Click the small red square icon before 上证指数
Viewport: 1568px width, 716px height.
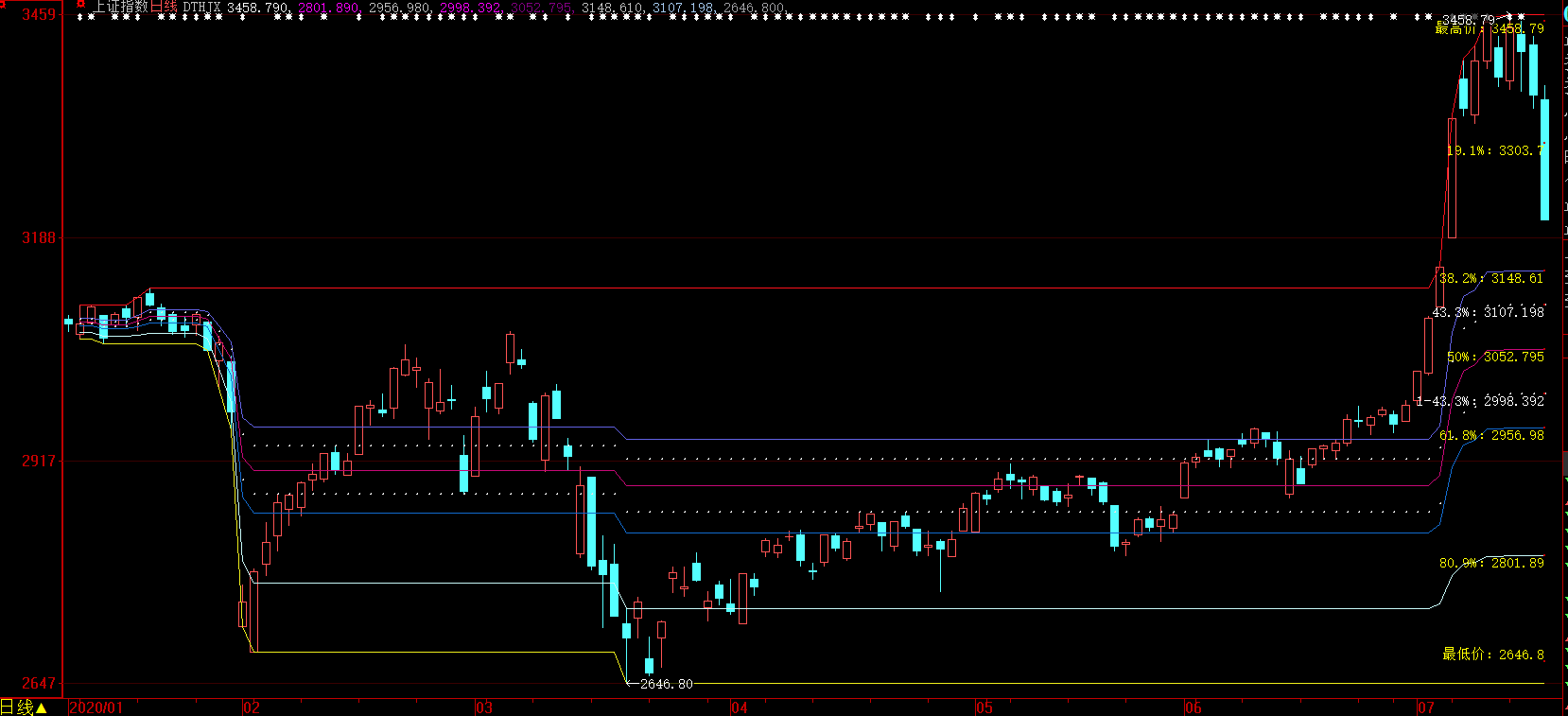tap(80, 4)
